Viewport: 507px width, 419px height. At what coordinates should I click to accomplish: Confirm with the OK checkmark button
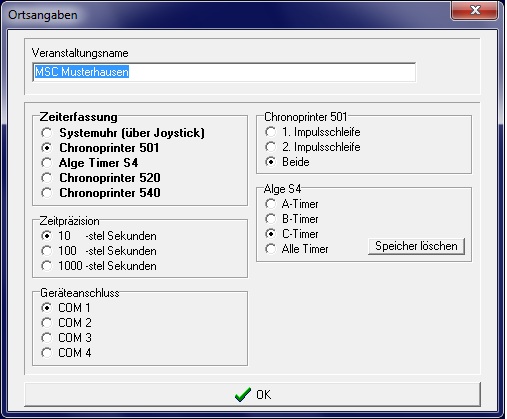point(253,395)
